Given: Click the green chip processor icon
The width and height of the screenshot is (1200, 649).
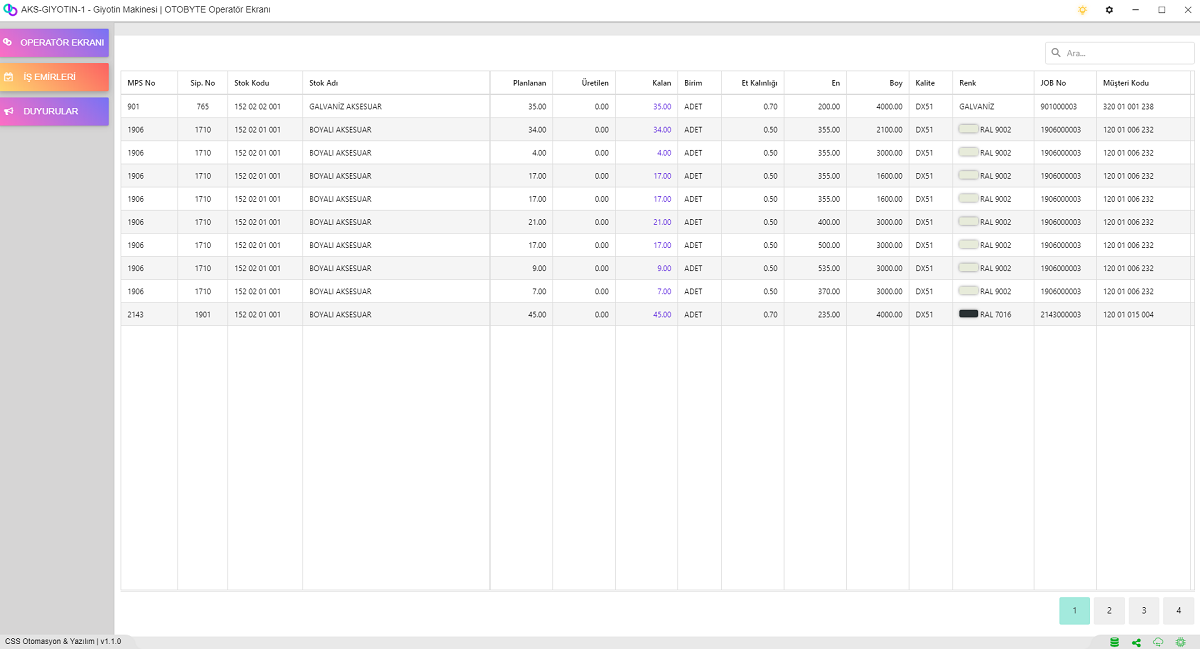Looking at the screenshot, I should pyautogui.click(x=1180, y=642).
